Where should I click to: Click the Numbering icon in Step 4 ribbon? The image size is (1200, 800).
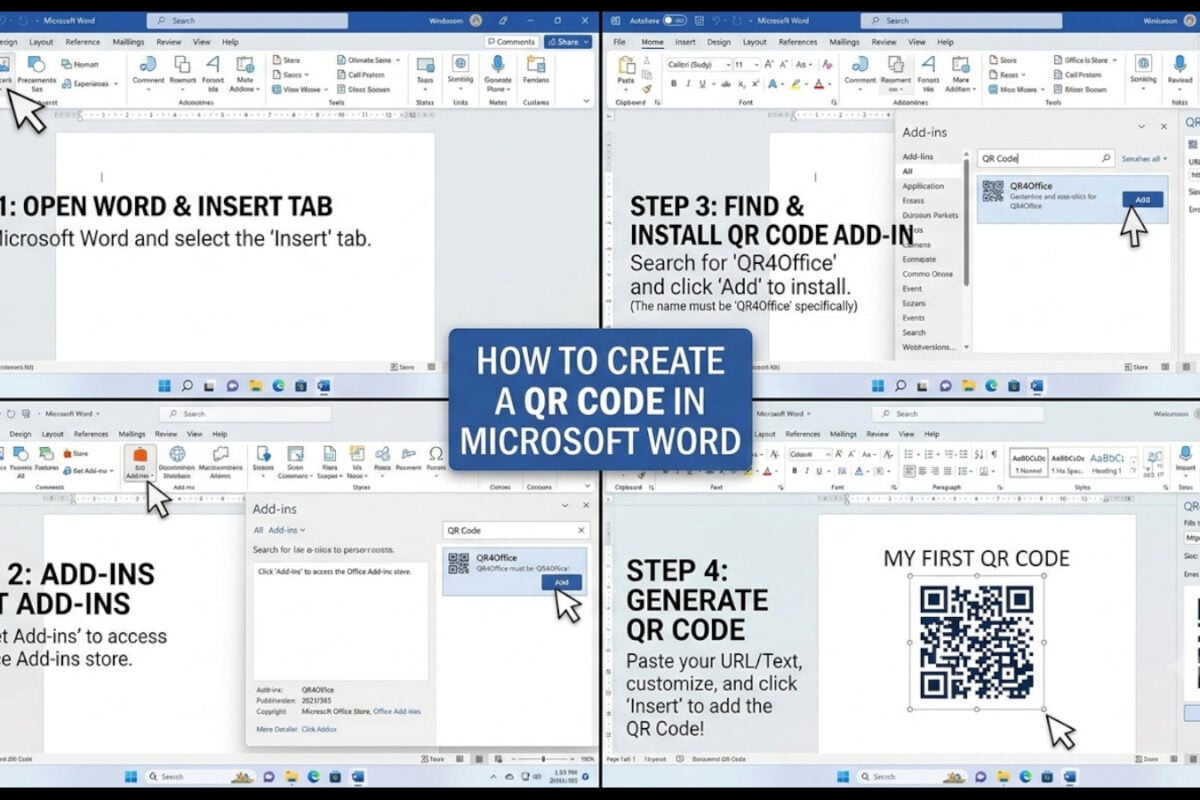pos(928,454)
